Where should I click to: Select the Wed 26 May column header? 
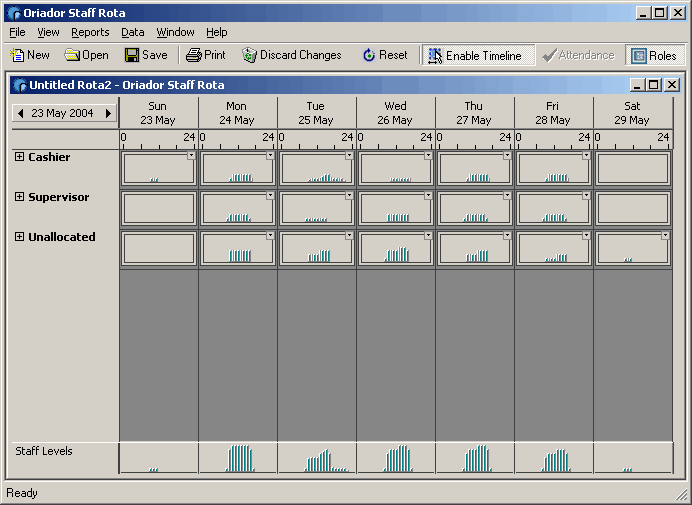coord(395,113)
